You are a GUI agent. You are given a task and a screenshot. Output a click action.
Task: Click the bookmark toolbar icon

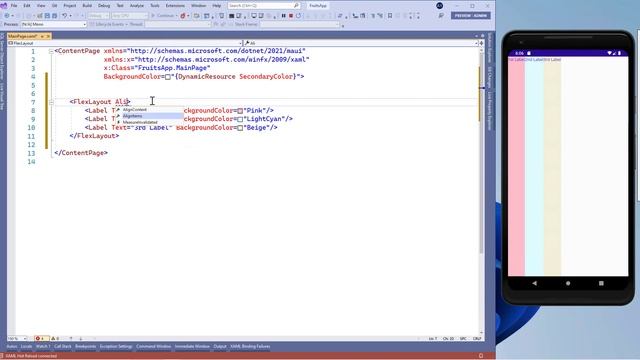(390, 16)
